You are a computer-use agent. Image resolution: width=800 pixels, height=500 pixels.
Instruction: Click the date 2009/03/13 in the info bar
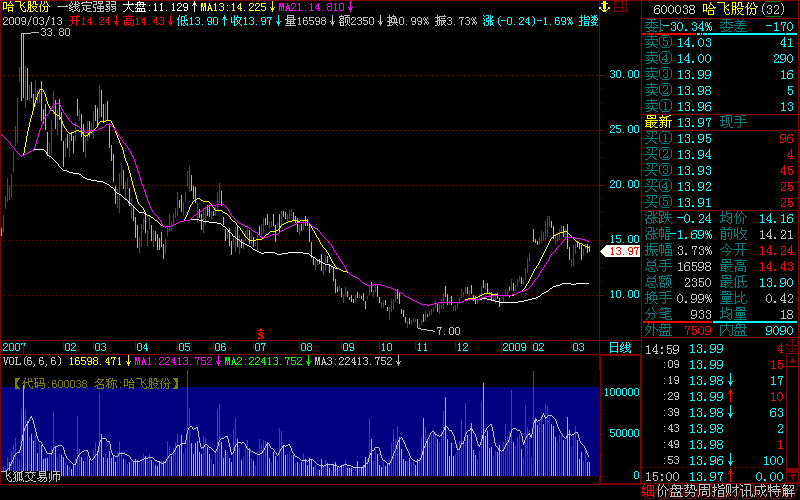[x=34, y=21]
